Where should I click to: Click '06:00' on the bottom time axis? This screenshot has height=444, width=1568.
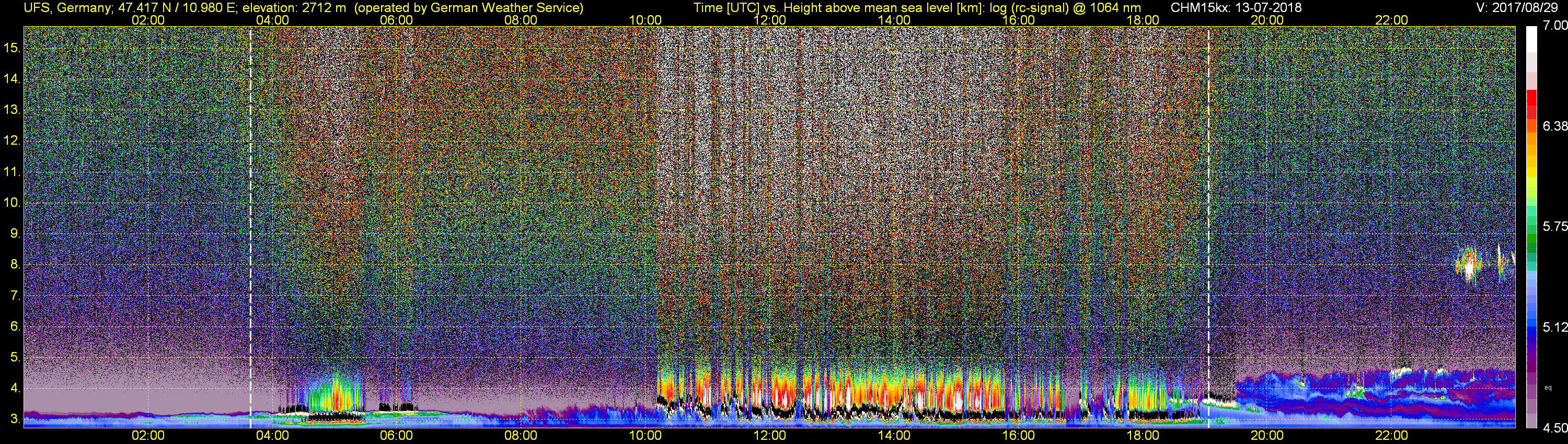pos(396,436)
